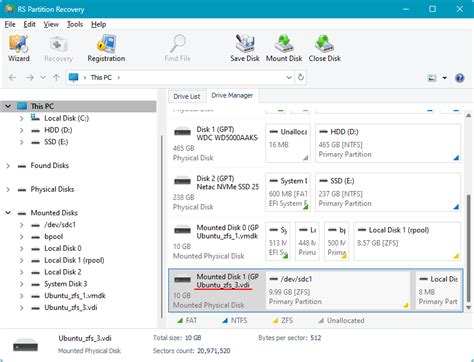Open the Registration dialog
Viewport: 474px width, 362px height.
[106, 48]
